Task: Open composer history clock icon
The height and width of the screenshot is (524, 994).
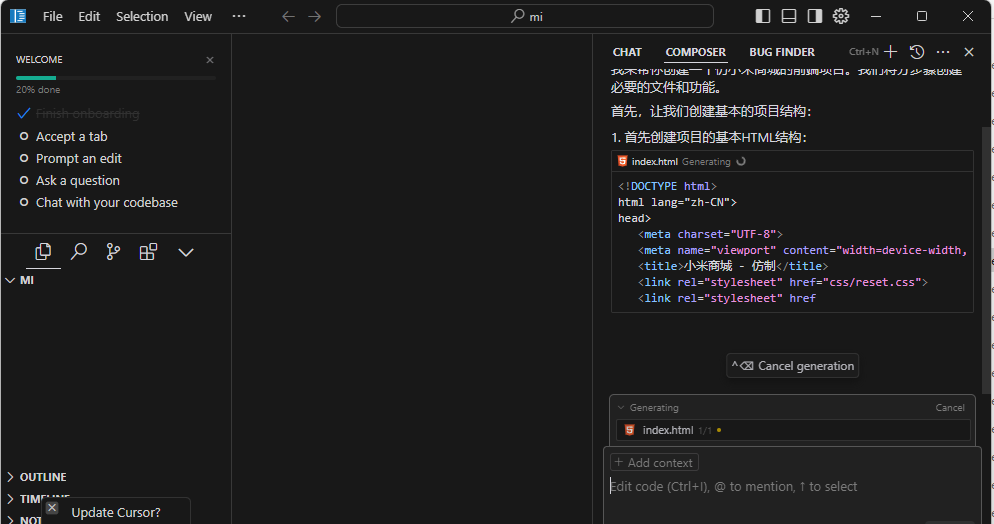Action: (917, 52)
